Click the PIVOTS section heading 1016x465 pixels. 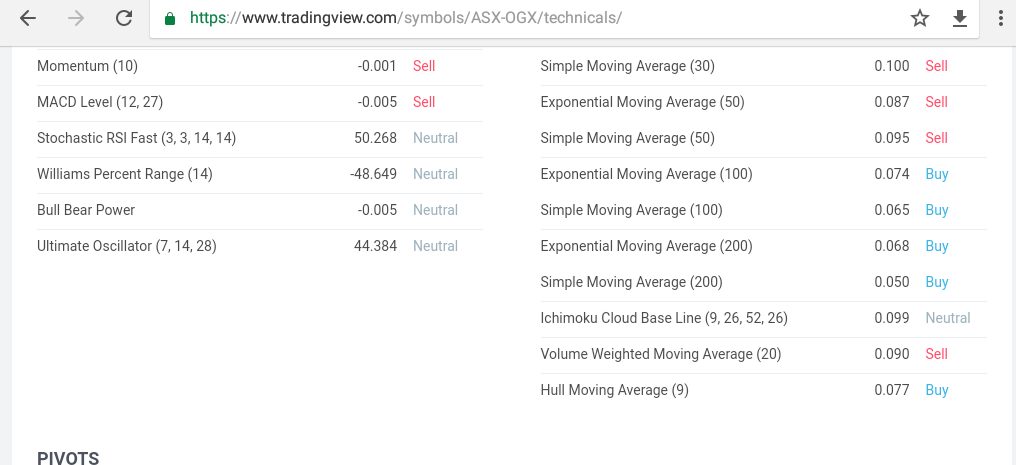coord(68,458)
